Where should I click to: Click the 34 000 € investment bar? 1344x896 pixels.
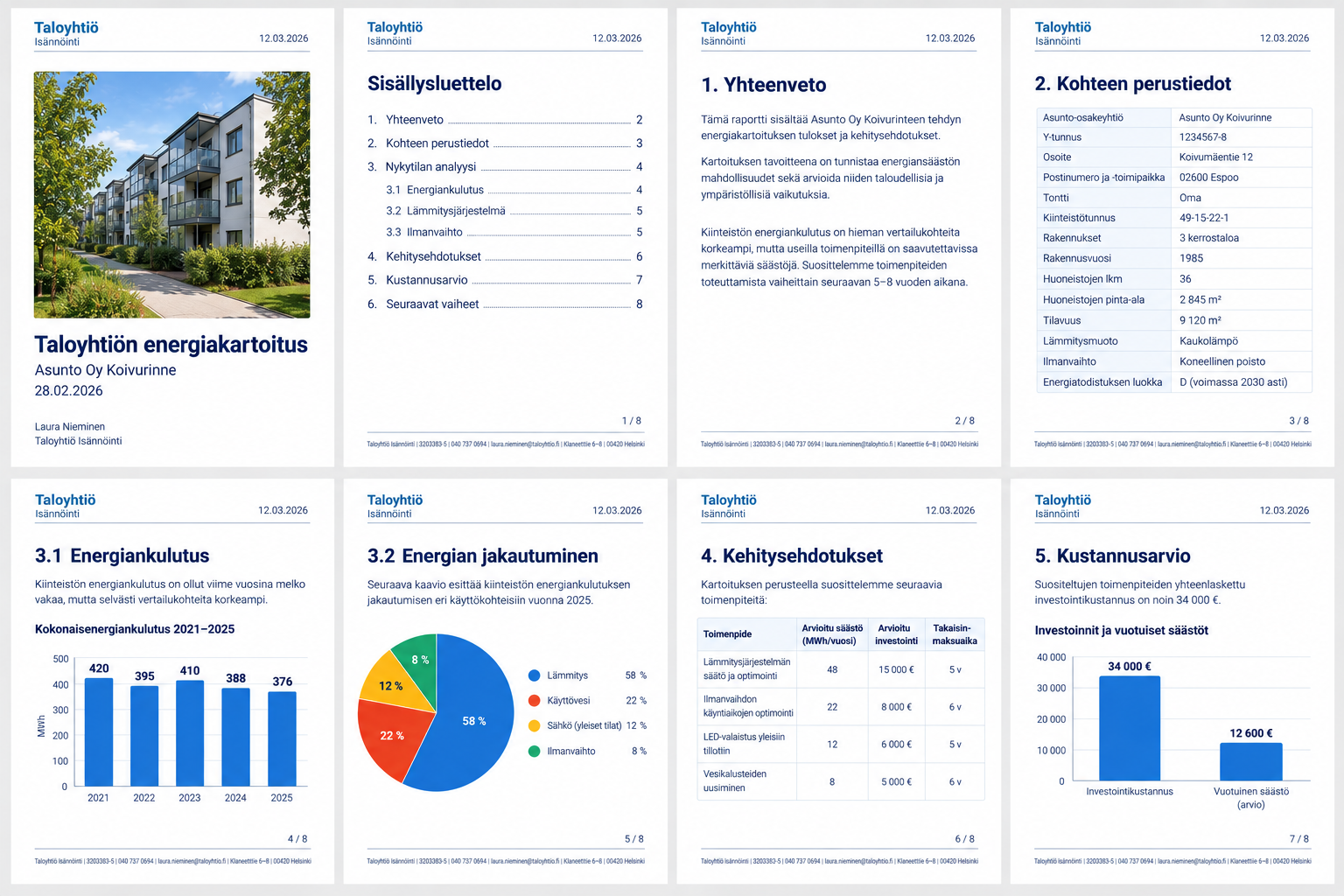pyautogui.click(x=1130, y=728)
